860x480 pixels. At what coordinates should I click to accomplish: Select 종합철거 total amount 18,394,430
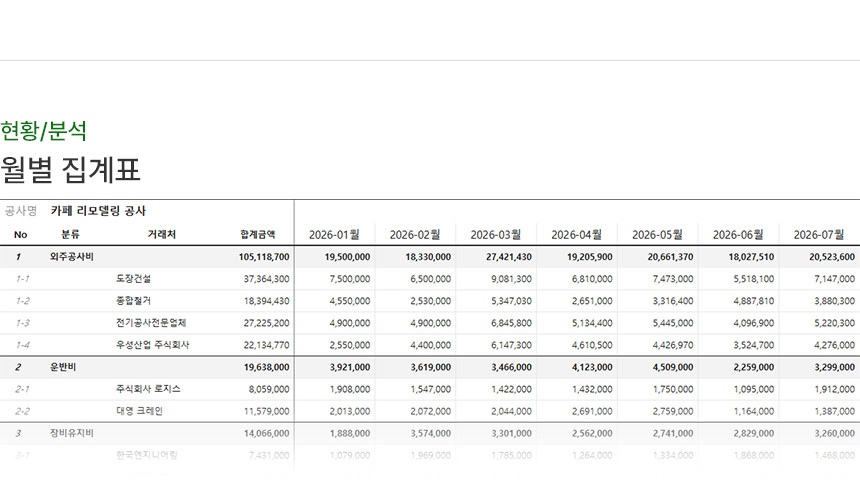coord(266,301)
